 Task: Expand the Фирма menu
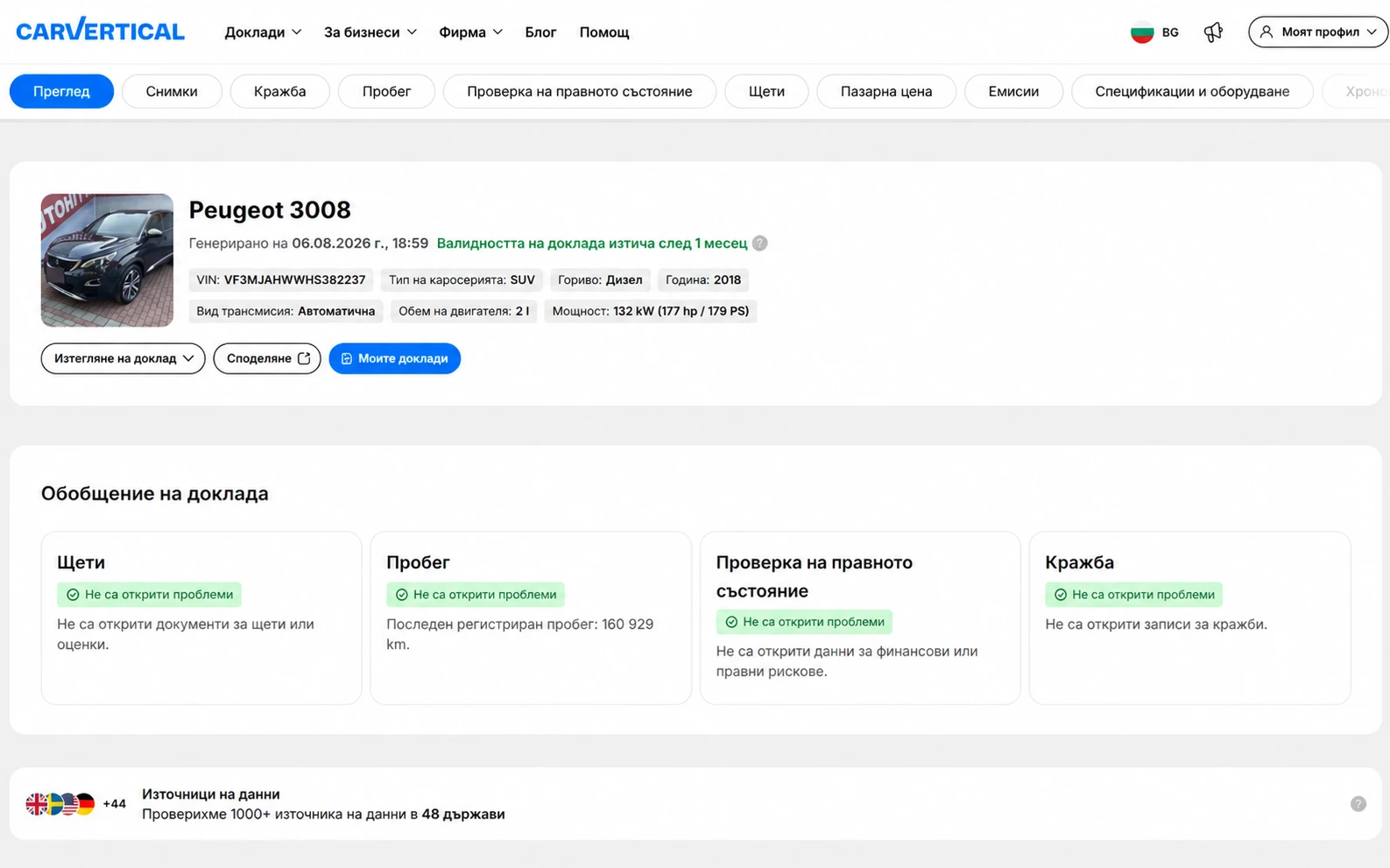click(470, 32)
